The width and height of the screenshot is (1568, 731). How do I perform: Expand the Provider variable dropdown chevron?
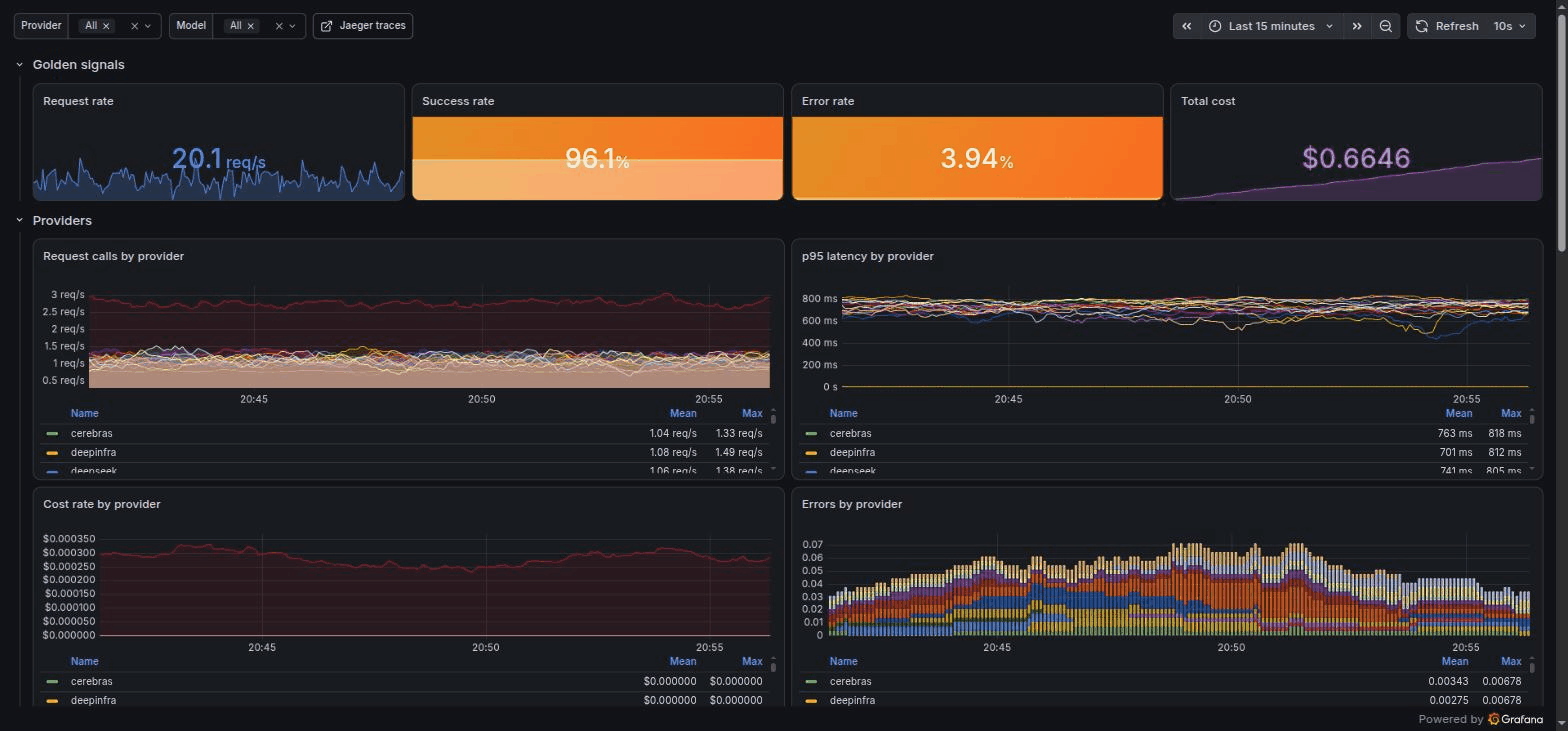point(148,26)
